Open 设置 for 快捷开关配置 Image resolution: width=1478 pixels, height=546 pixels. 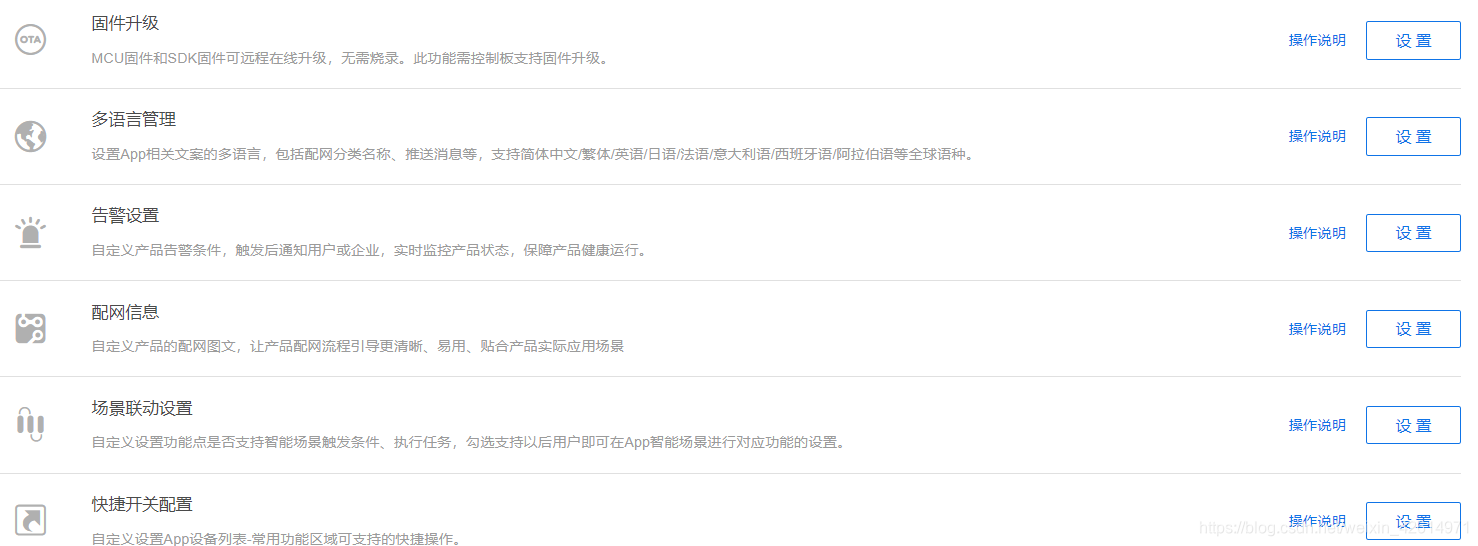pyautogui.click(x=1413, y=521)
